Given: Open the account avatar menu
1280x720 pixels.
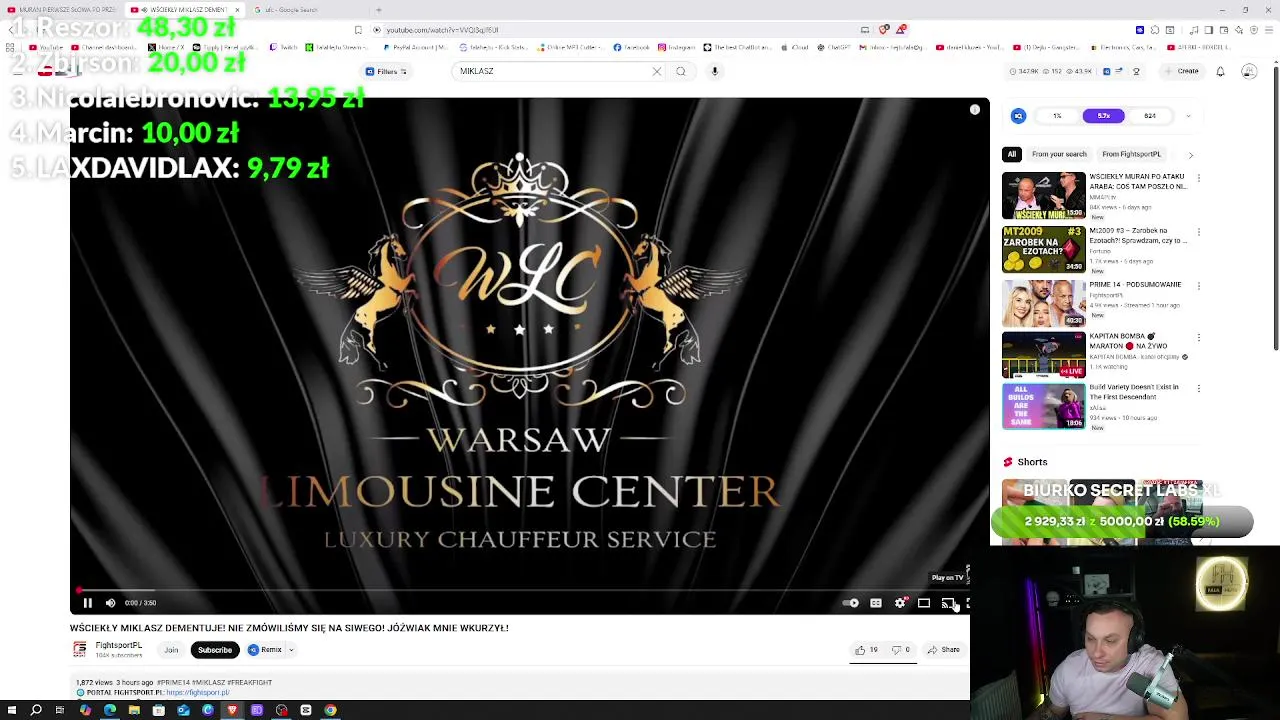Looking at the screenshot, I should pyautogui.click(x=1249, y=71).
